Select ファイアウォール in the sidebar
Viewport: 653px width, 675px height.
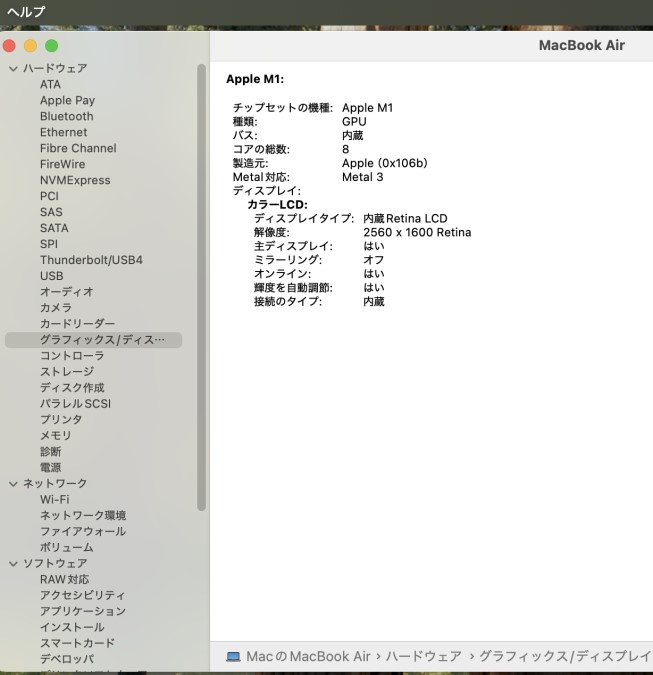(83, 531)
